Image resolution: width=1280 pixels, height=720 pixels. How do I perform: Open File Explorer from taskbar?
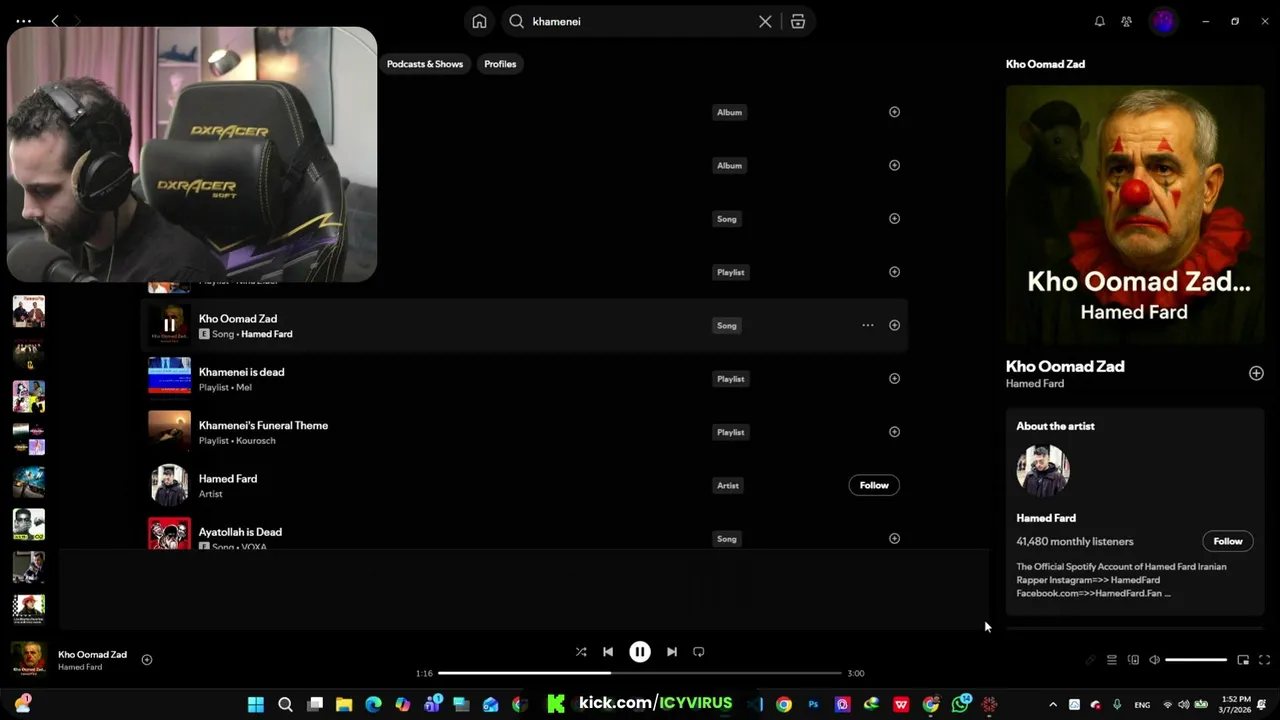tap(344, 704)
